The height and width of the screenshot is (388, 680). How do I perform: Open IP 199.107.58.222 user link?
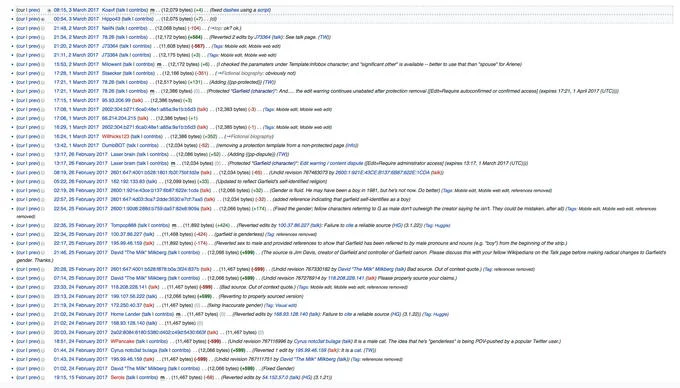(128, 296)
